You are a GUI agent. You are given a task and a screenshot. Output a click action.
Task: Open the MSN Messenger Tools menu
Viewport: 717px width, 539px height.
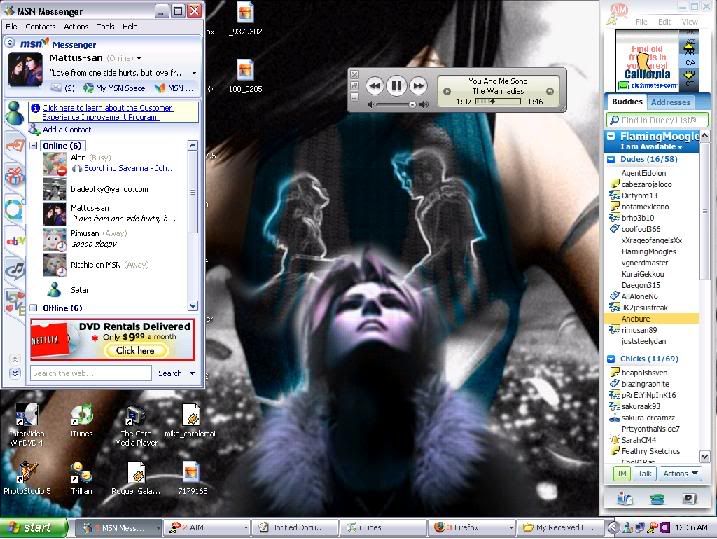coord(106,27)
